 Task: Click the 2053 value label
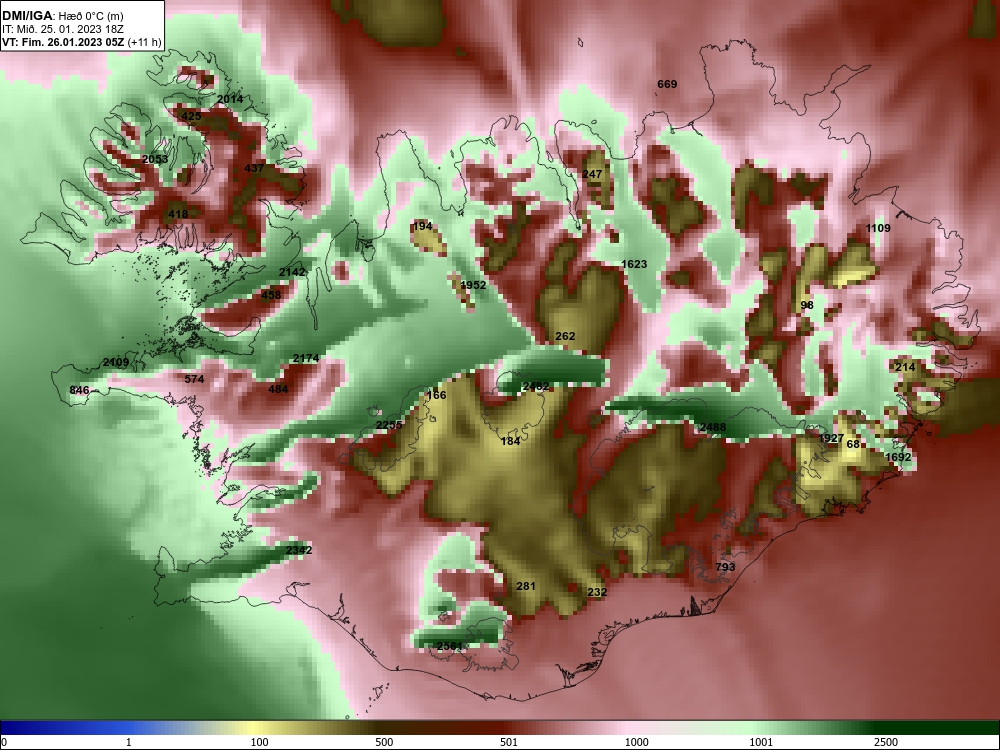[155, 159]
